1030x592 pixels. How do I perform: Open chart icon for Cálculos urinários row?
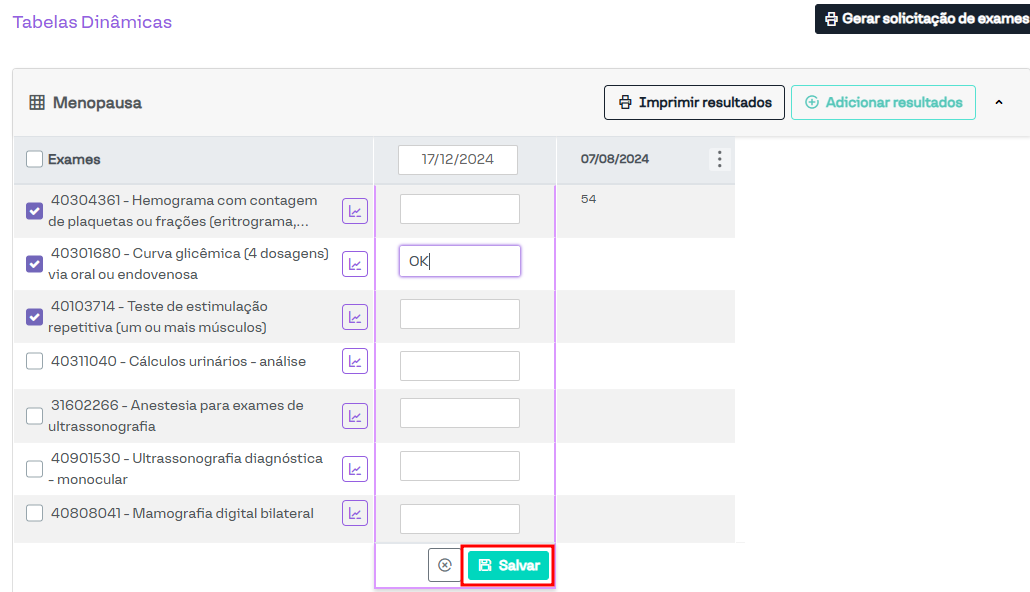pyautogui.click(x=355, y=361)
